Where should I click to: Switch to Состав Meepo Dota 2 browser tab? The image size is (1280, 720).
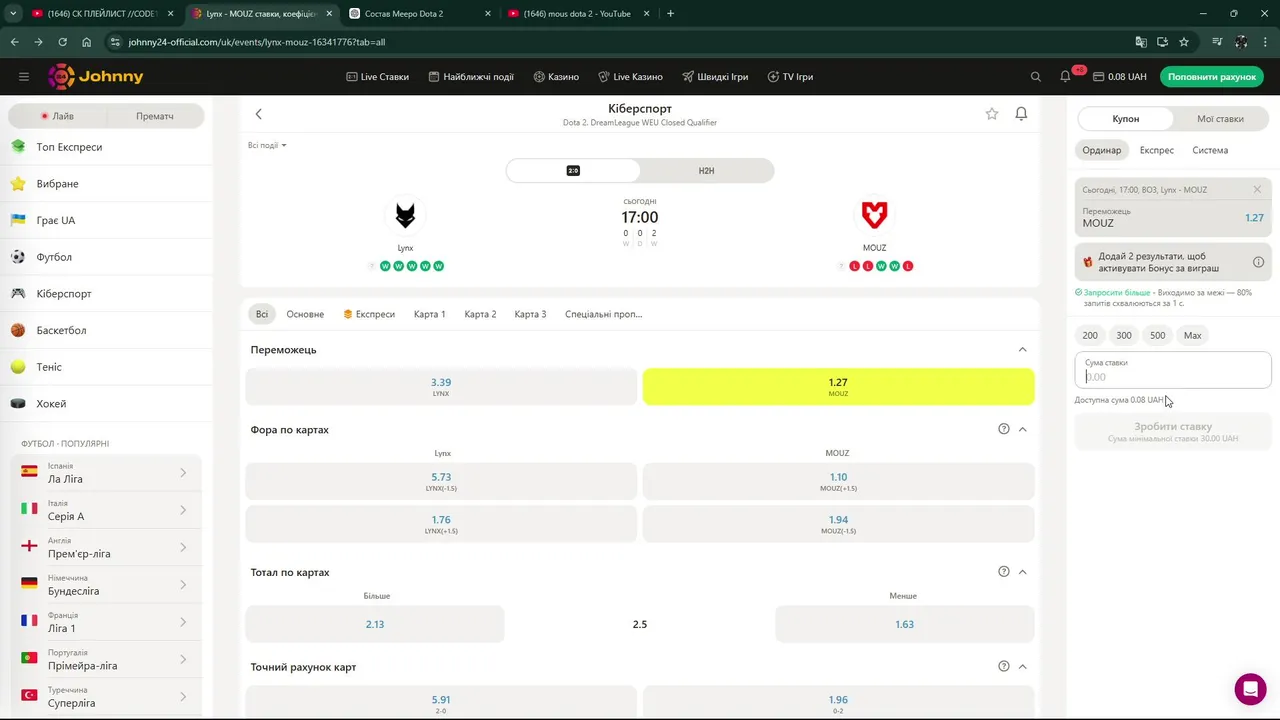(x=420, y=13)
